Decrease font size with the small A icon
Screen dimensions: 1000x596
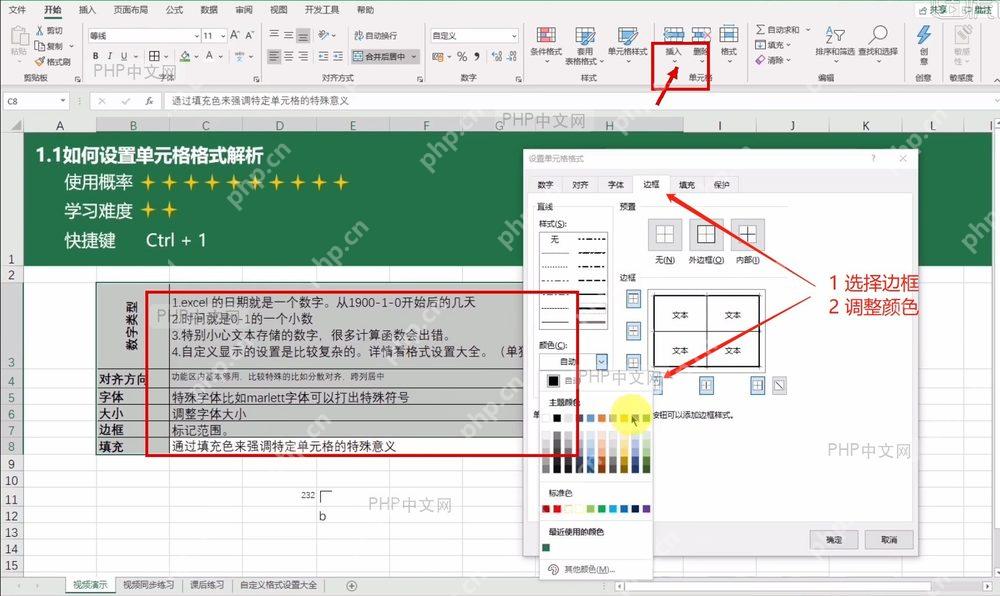249,35
